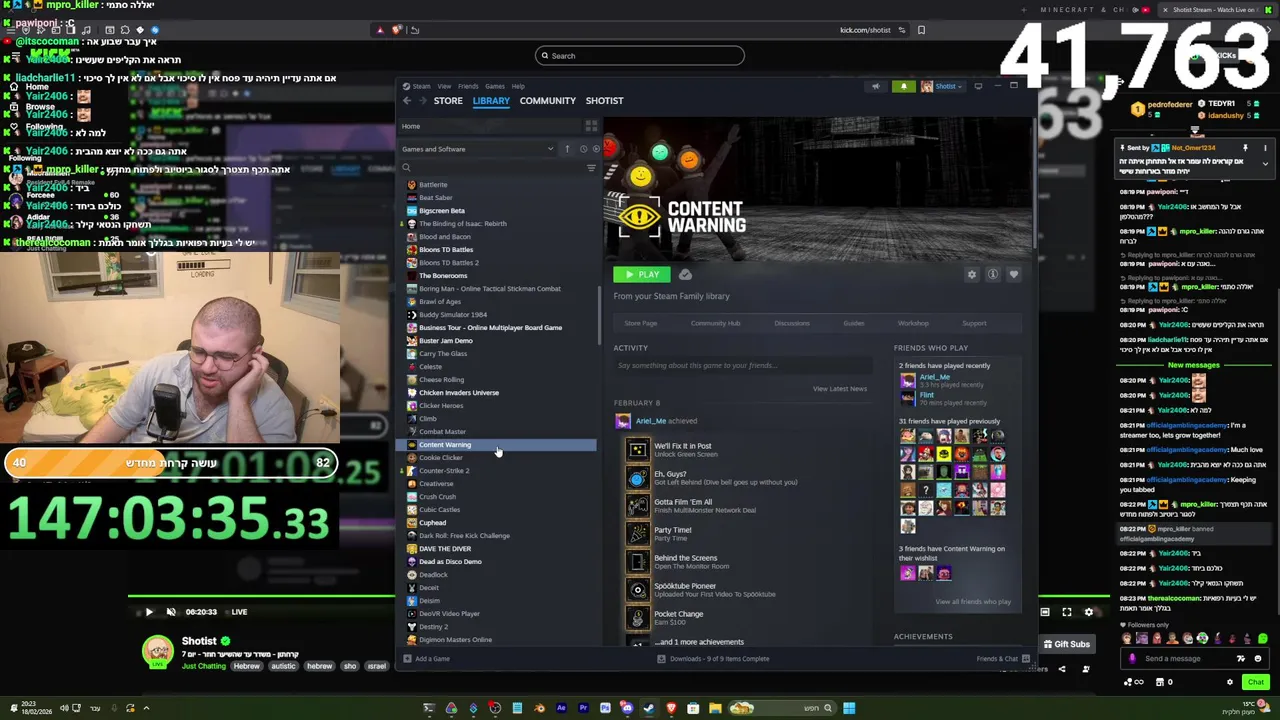Click the activity status input field
This screenshot has width=1280, height=720.
[x=741, y=365]
